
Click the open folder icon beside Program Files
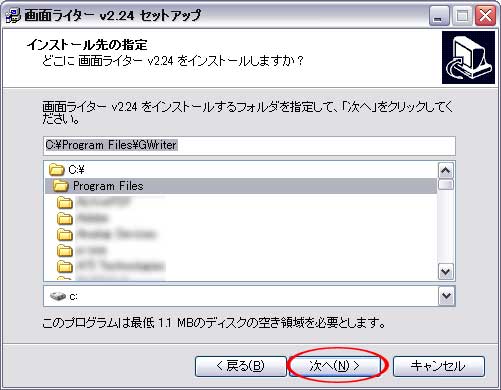pos(61,186)
